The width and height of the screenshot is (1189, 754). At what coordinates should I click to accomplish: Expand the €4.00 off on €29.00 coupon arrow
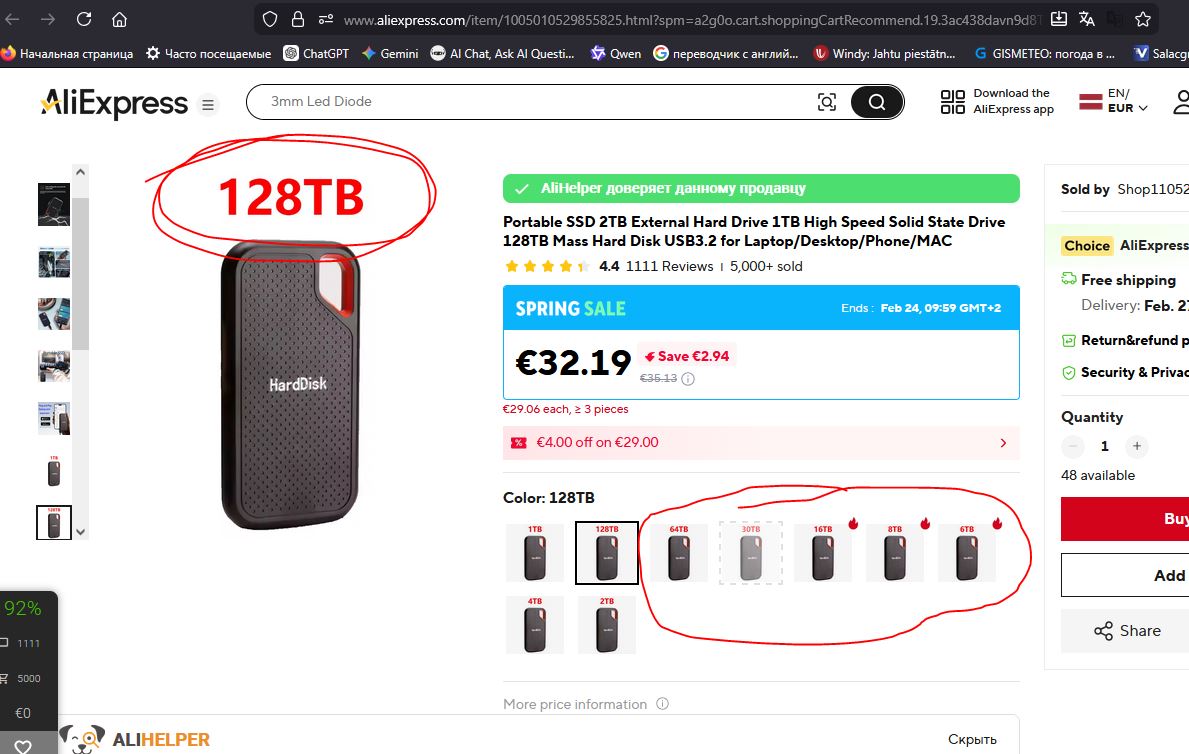pos(1003,442)
